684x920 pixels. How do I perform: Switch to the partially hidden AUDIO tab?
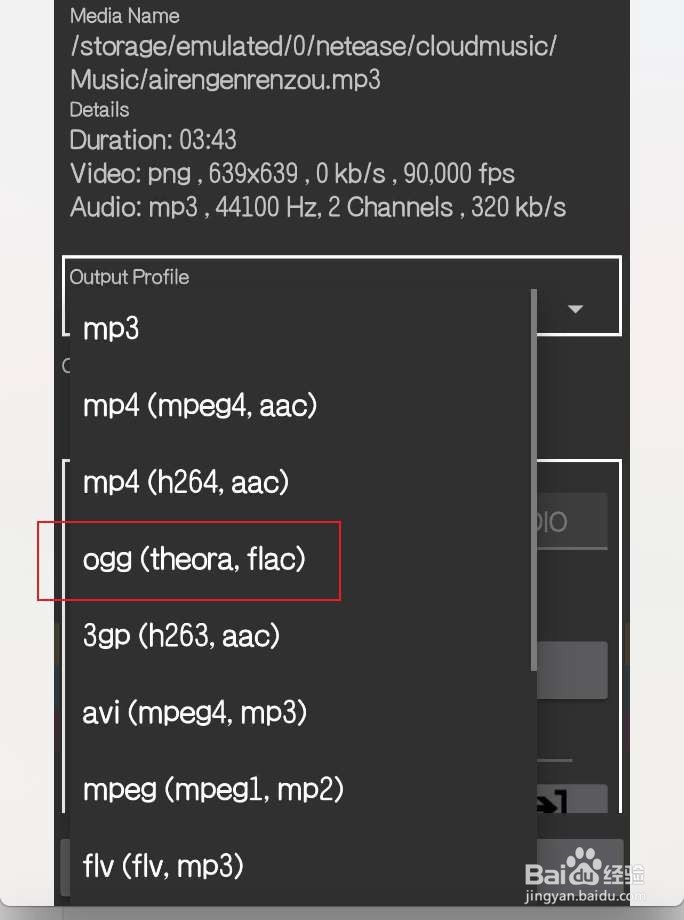572,521
